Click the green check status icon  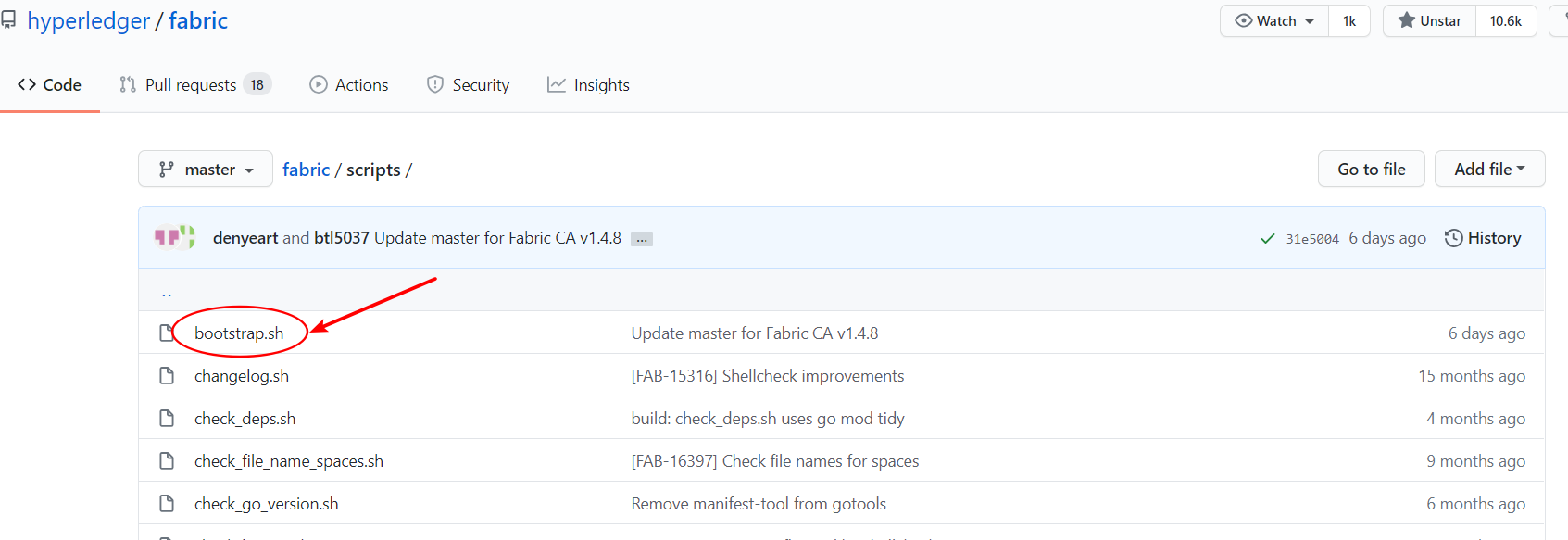(1267, 239)
